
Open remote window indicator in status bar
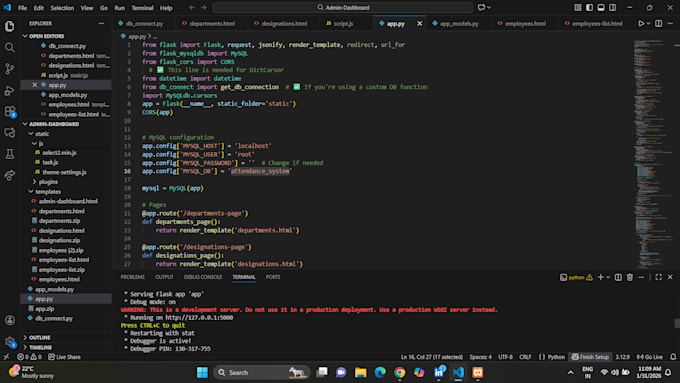(x=6, y=357)
